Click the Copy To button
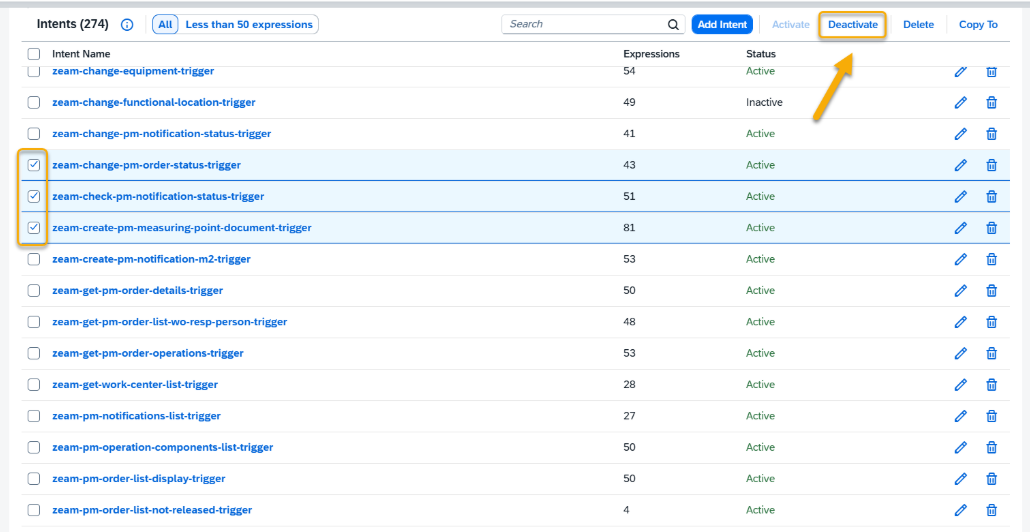The height and width of the screenshot is (532, 1030). pyautogui.click(x=978, y=25)
